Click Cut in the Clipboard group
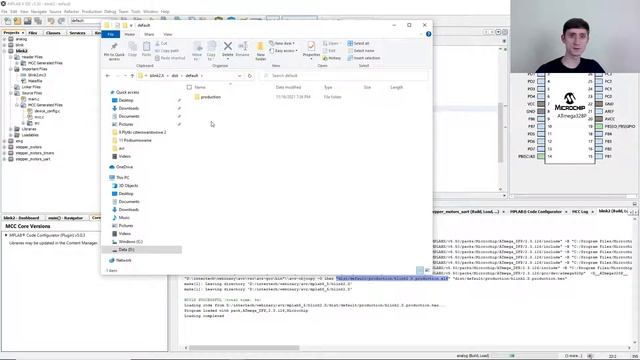 pos(161,43)
